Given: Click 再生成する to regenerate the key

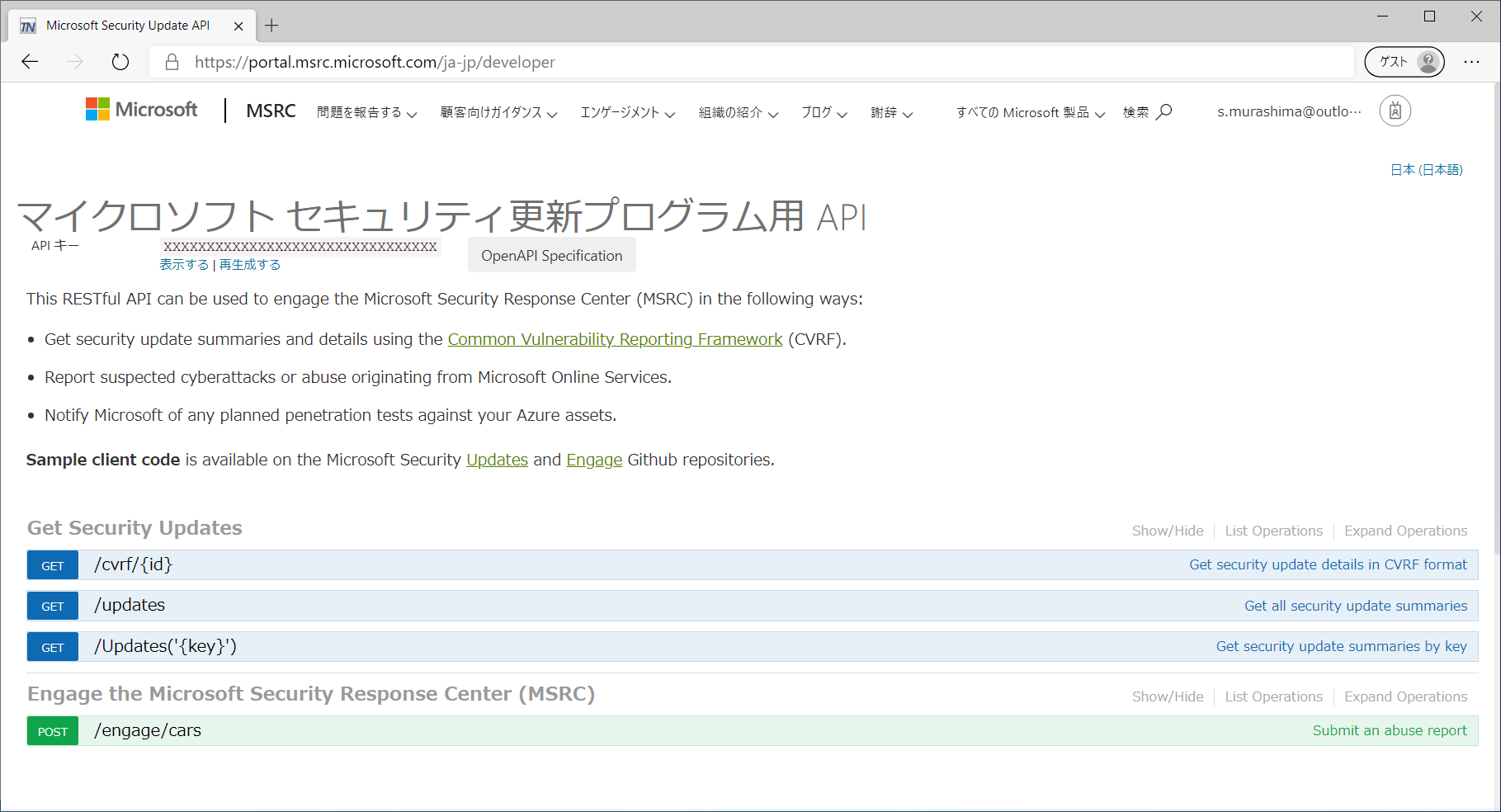Looking at the screenshot, I should pyautogui.click(x=250, y=265).
